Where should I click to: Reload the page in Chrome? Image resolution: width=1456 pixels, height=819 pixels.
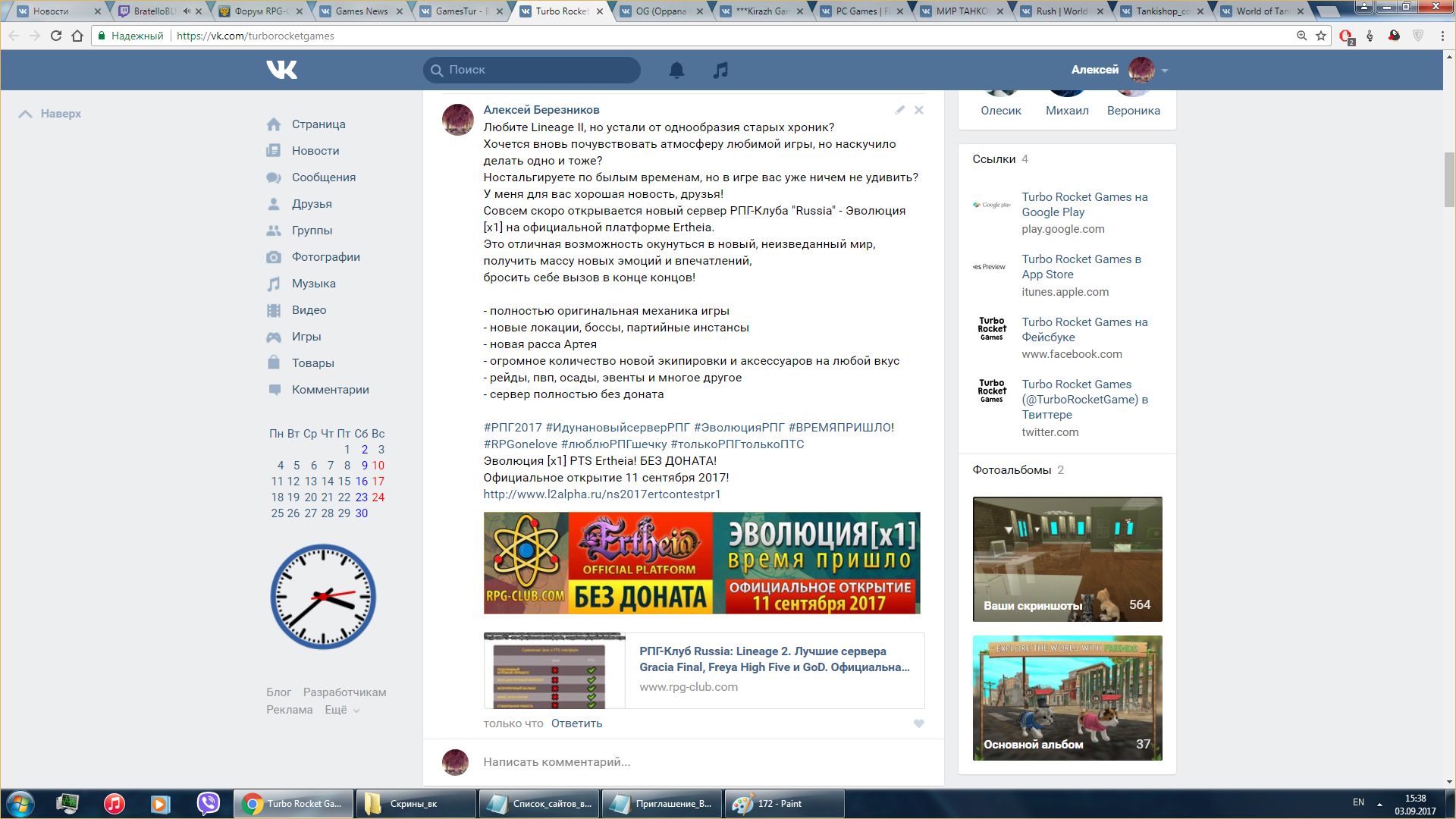(55, 36)
